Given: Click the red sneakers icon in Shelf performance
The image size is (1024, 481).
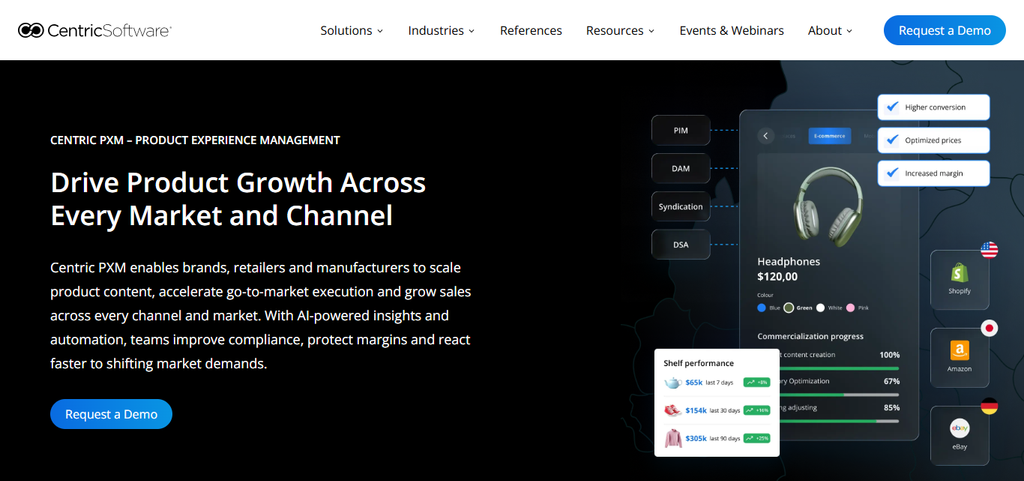Looking at the screenshot, I should (673, 411).
